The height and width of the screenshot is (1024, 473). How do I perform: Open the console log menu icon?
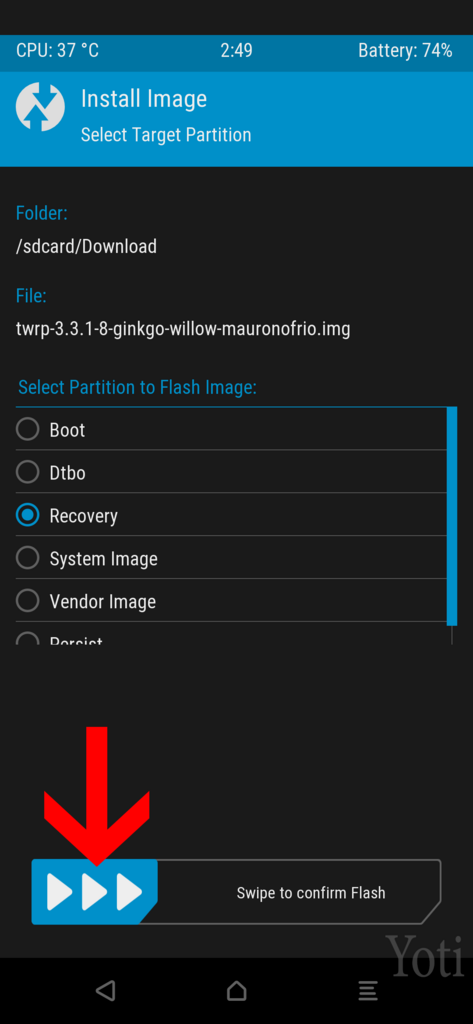(368, 991)
